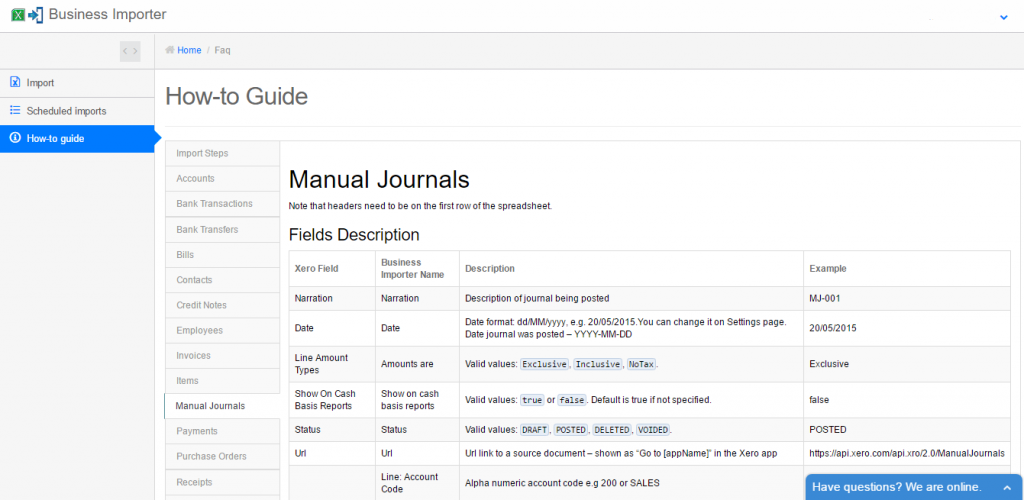Open the Bank Transfers tab
The height and width of the screenshot is (500, 1024).
tap(222, 230)
